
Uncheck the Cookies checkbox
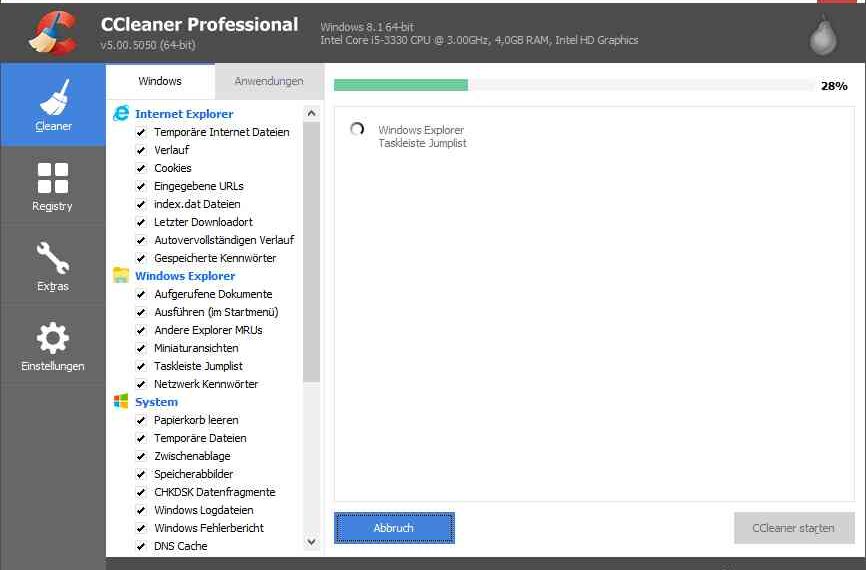[x=141, y=168]
